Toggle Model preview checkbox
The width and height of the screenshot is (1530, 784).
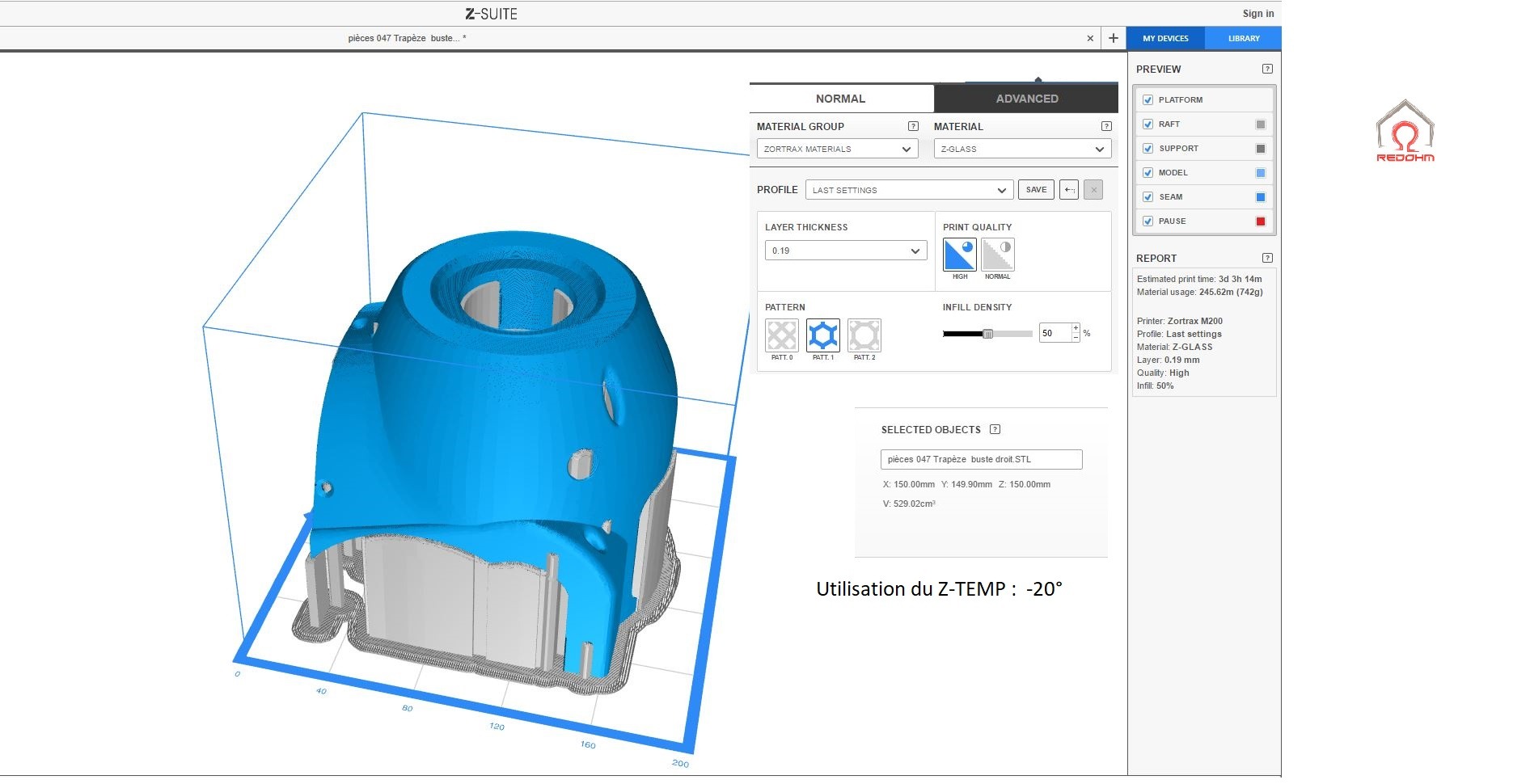pyautogui.click(x=1147, y=173)
